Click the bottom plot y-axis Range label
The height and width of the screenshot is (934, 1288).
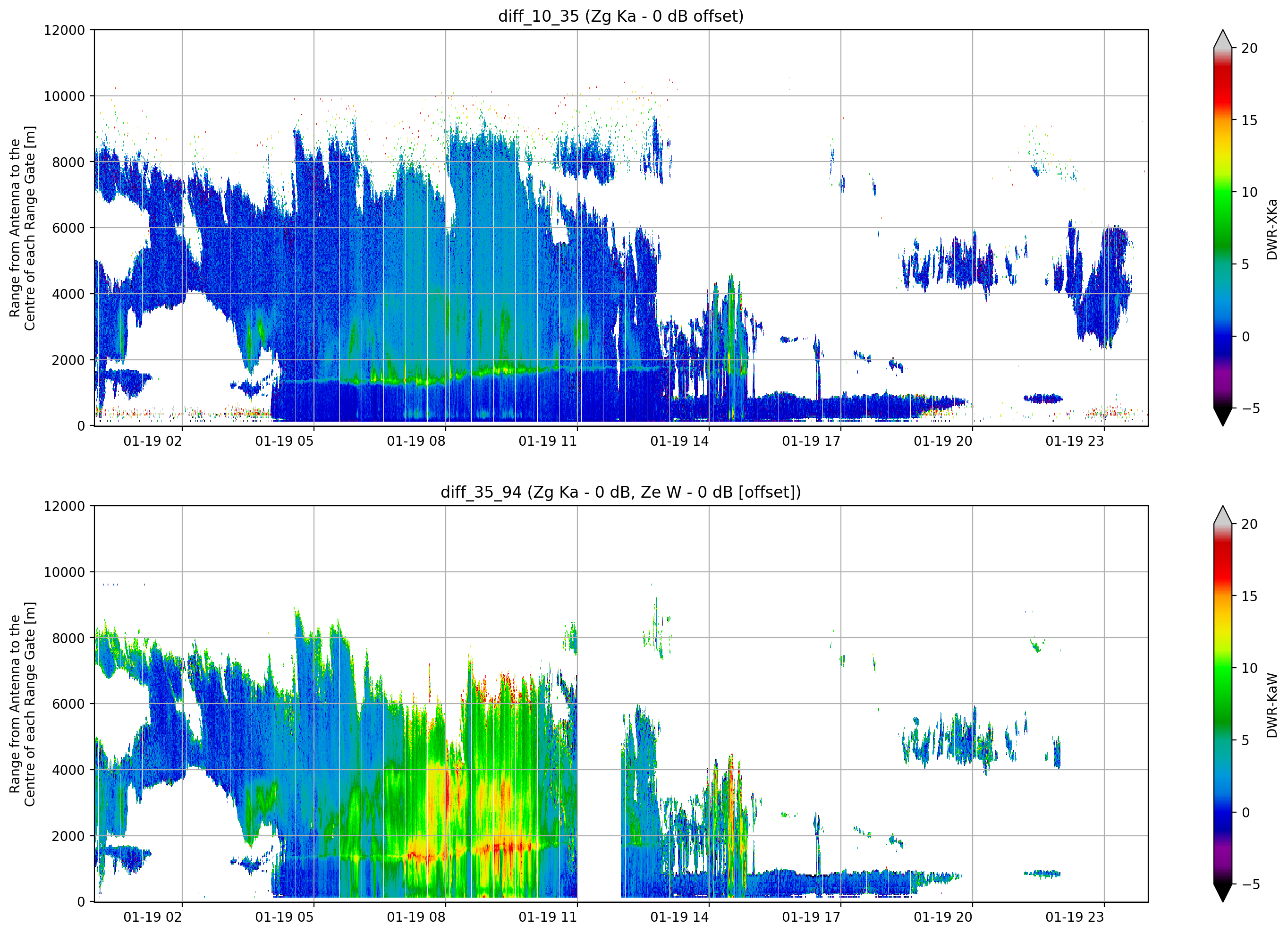pos(22,704)
